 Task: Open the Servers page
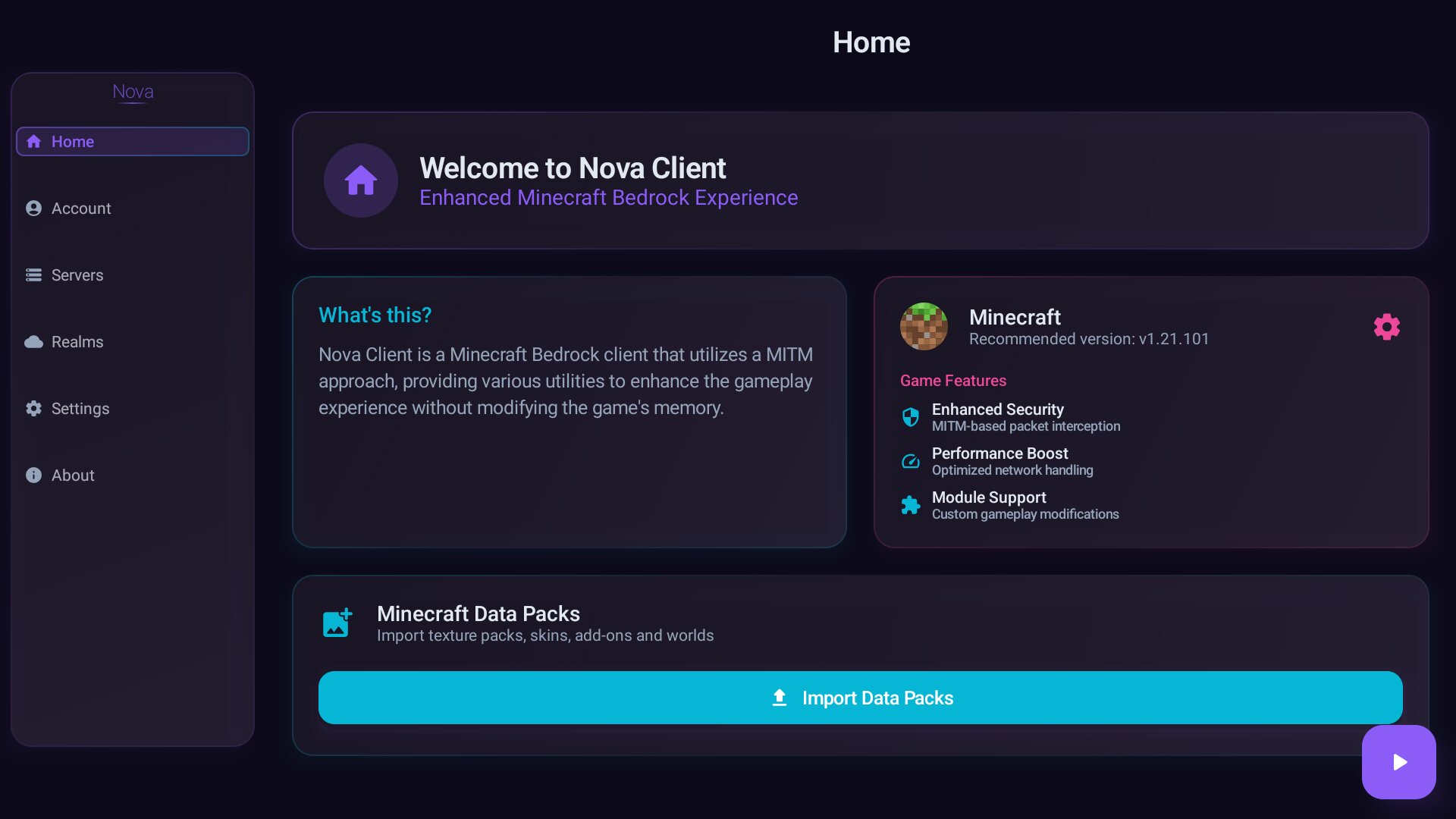(77, 275)
